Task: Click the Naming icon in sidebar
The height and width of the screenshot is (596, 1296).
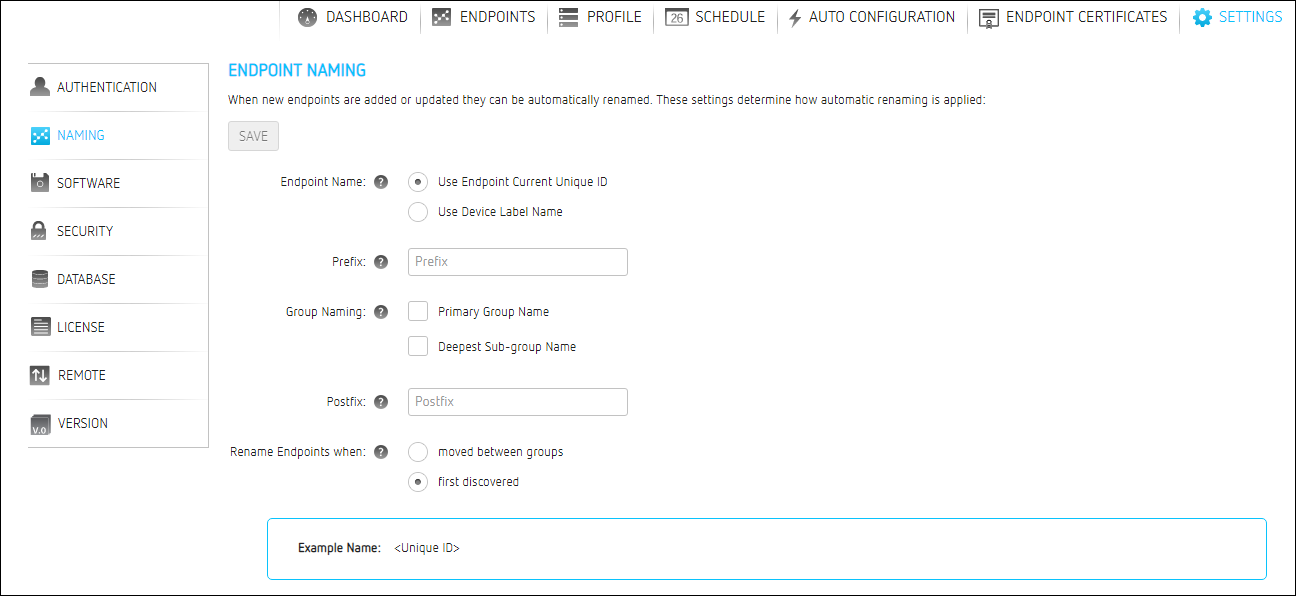Action: (x=40, y=135)
